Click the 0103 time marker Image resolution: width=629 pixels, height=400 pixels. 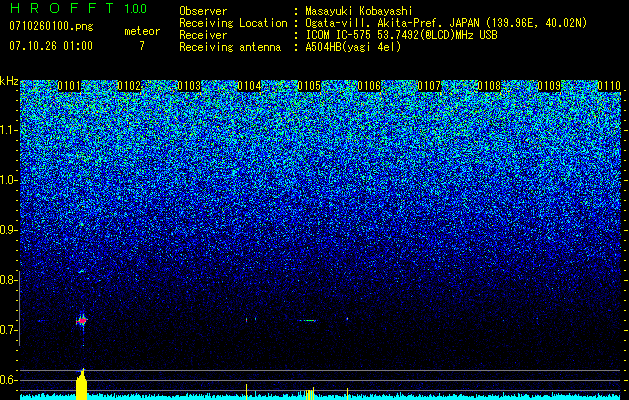click(x=189, y=86)
